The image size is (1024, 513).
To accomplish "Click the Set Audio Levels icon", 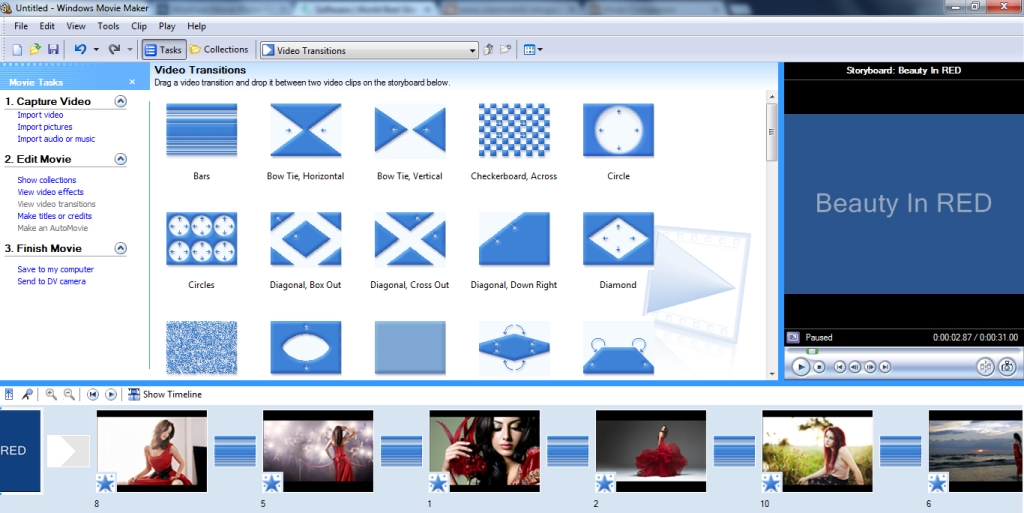I will tap(9, 394).
